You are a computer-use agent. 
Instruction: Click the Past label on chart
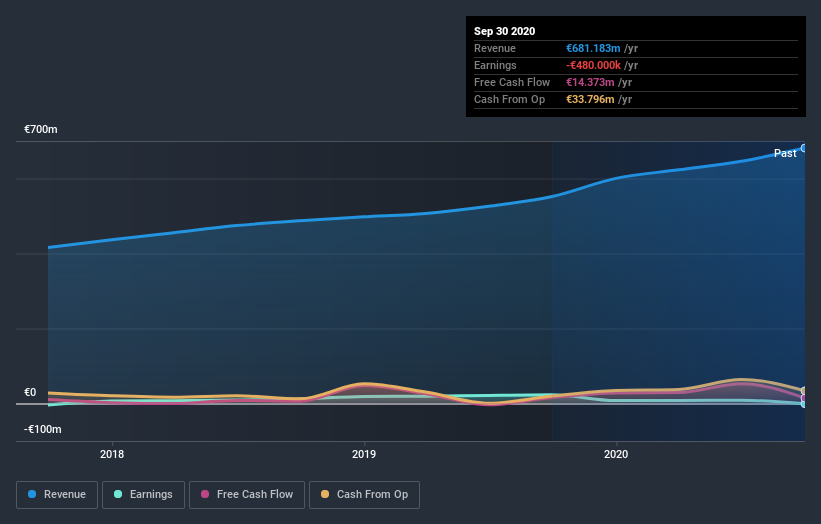click(x=785, y=153)
